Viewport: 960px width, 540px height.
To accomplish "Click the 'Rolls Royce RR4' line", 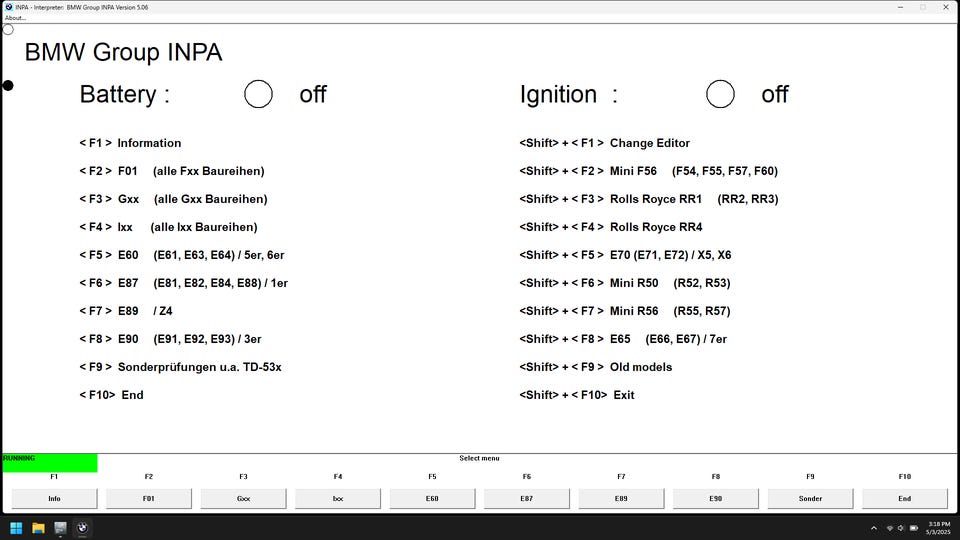I will coord(611,227).
